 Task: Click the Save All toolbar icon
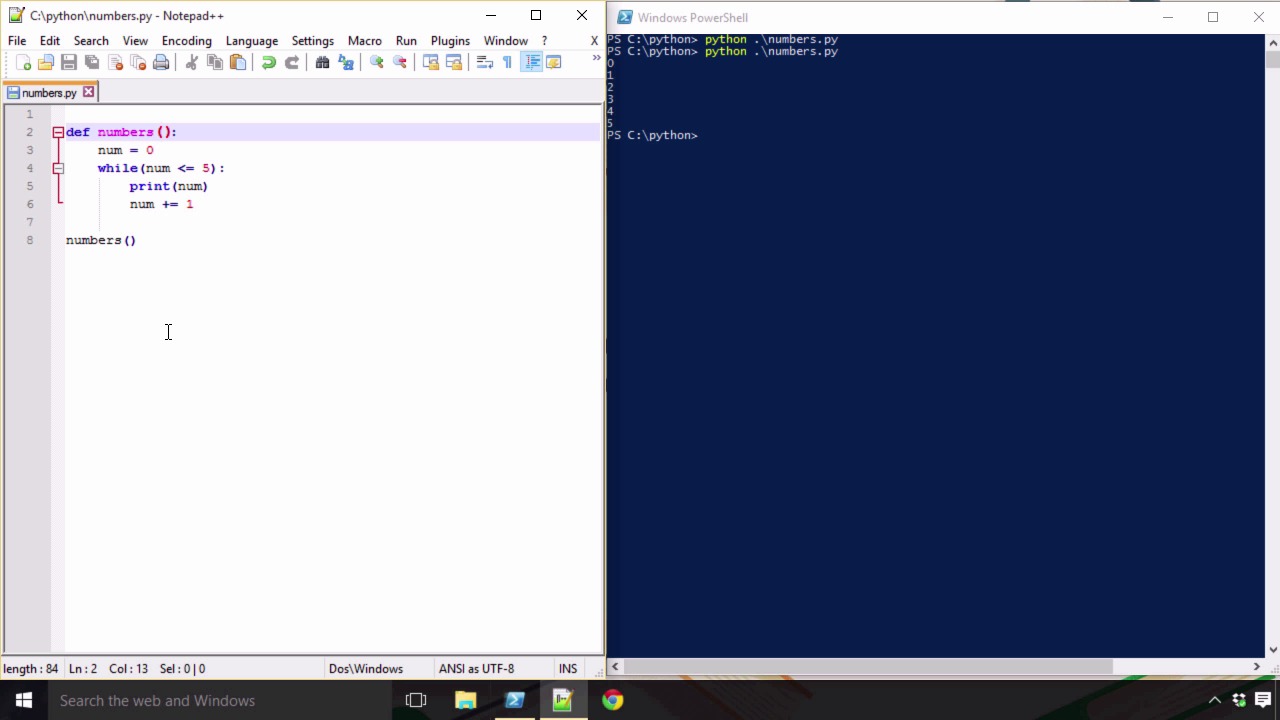(x=92, y=62)
